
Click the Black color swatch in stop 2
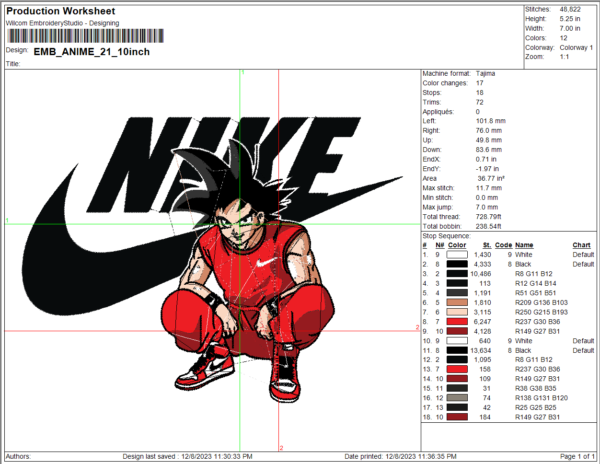click(457, 264)
